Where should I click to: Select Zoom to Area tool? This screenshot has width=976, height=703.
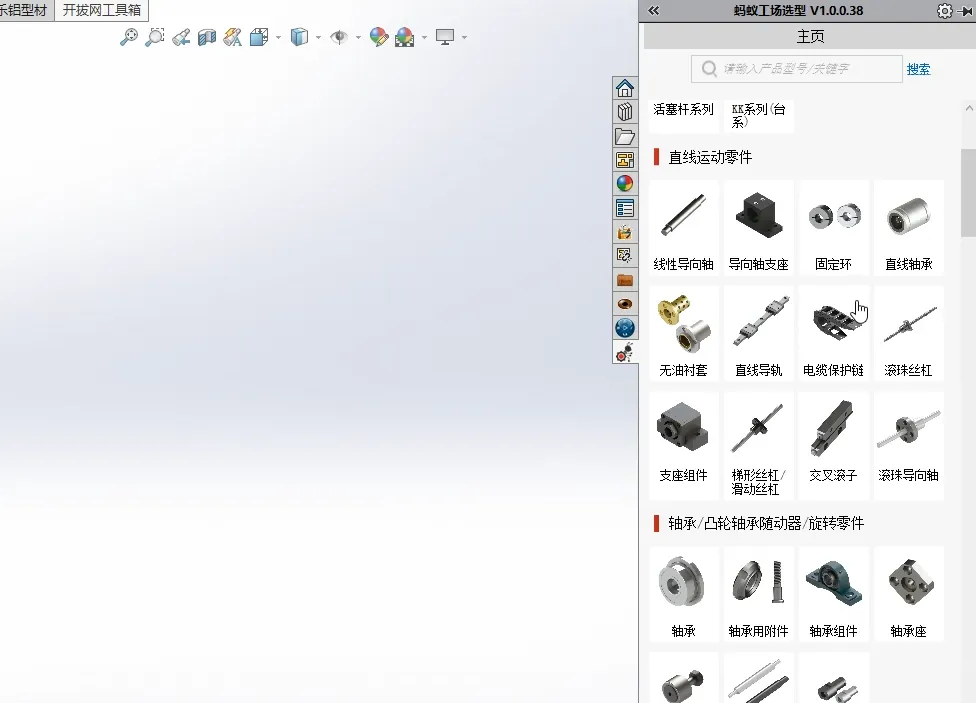(x=154, y=37)
